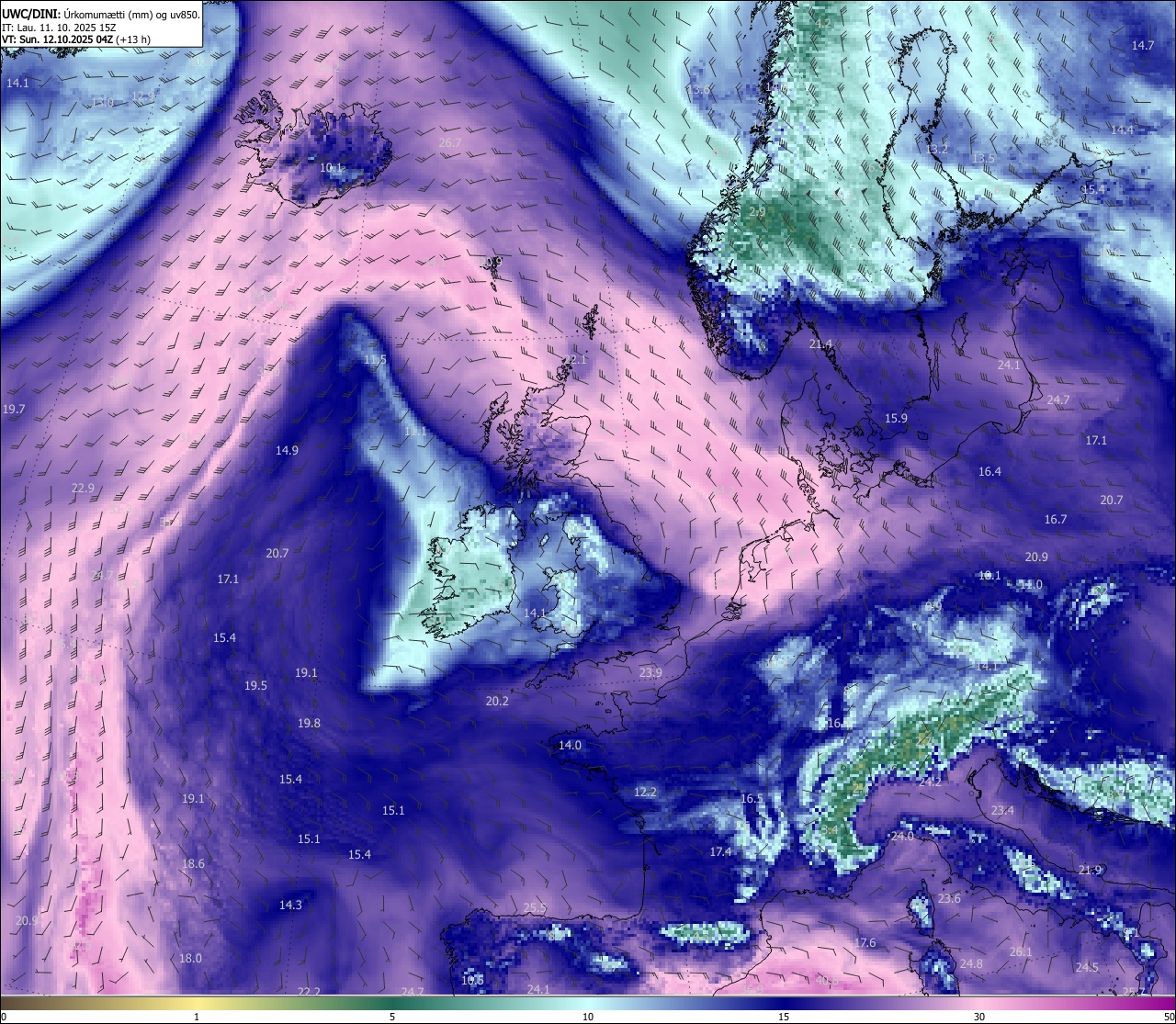Click the 12.2 value on the French coast

pyautogui.click(x=645, y=792)
